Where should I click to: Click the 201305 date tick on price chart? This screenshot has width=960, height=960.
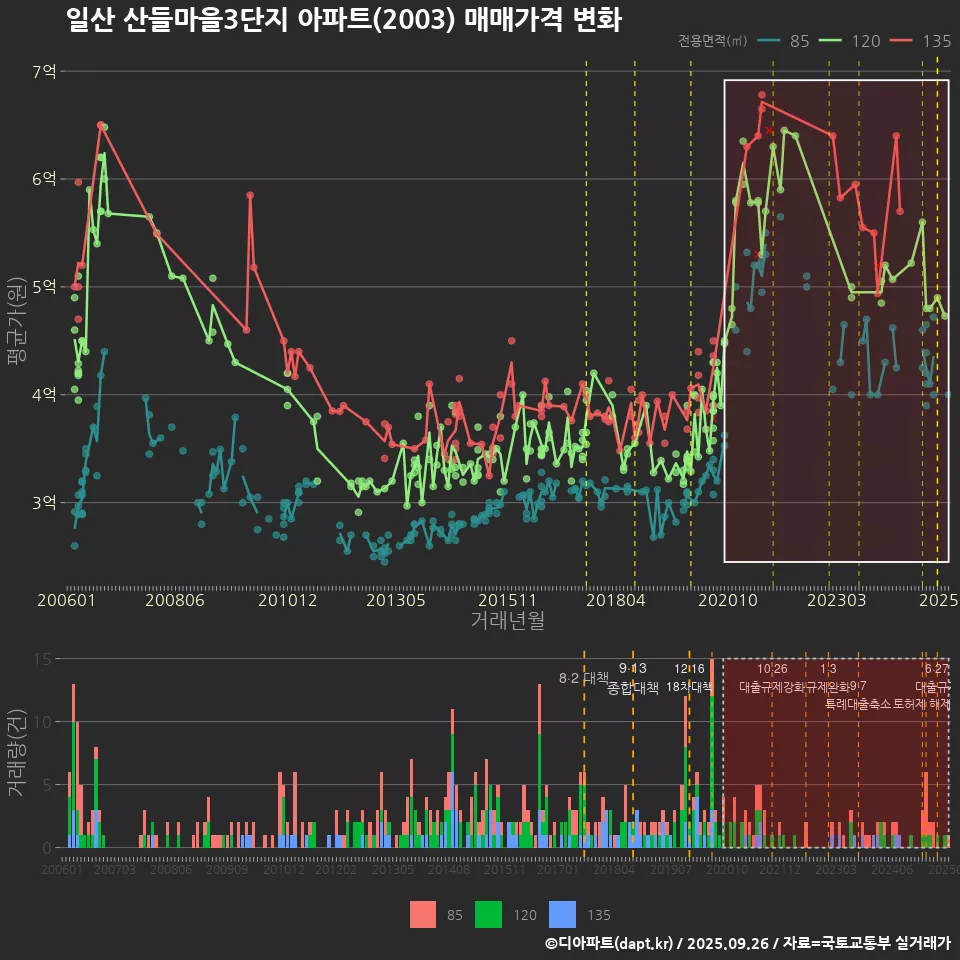coord(395,601)
